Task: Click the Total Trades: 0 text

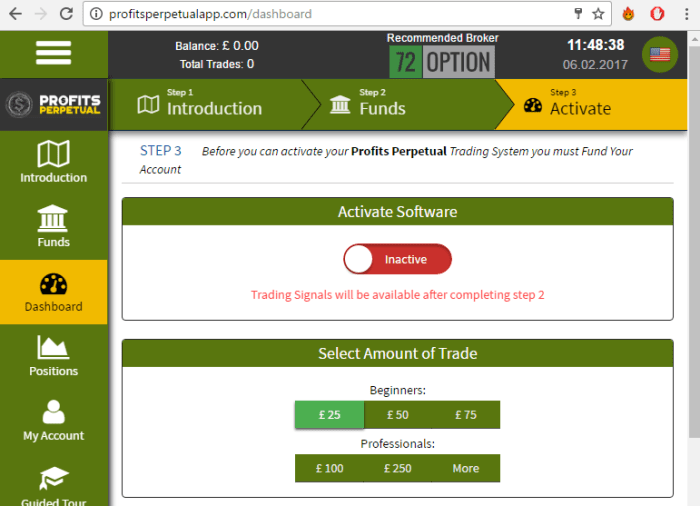Action: [217, 64]
